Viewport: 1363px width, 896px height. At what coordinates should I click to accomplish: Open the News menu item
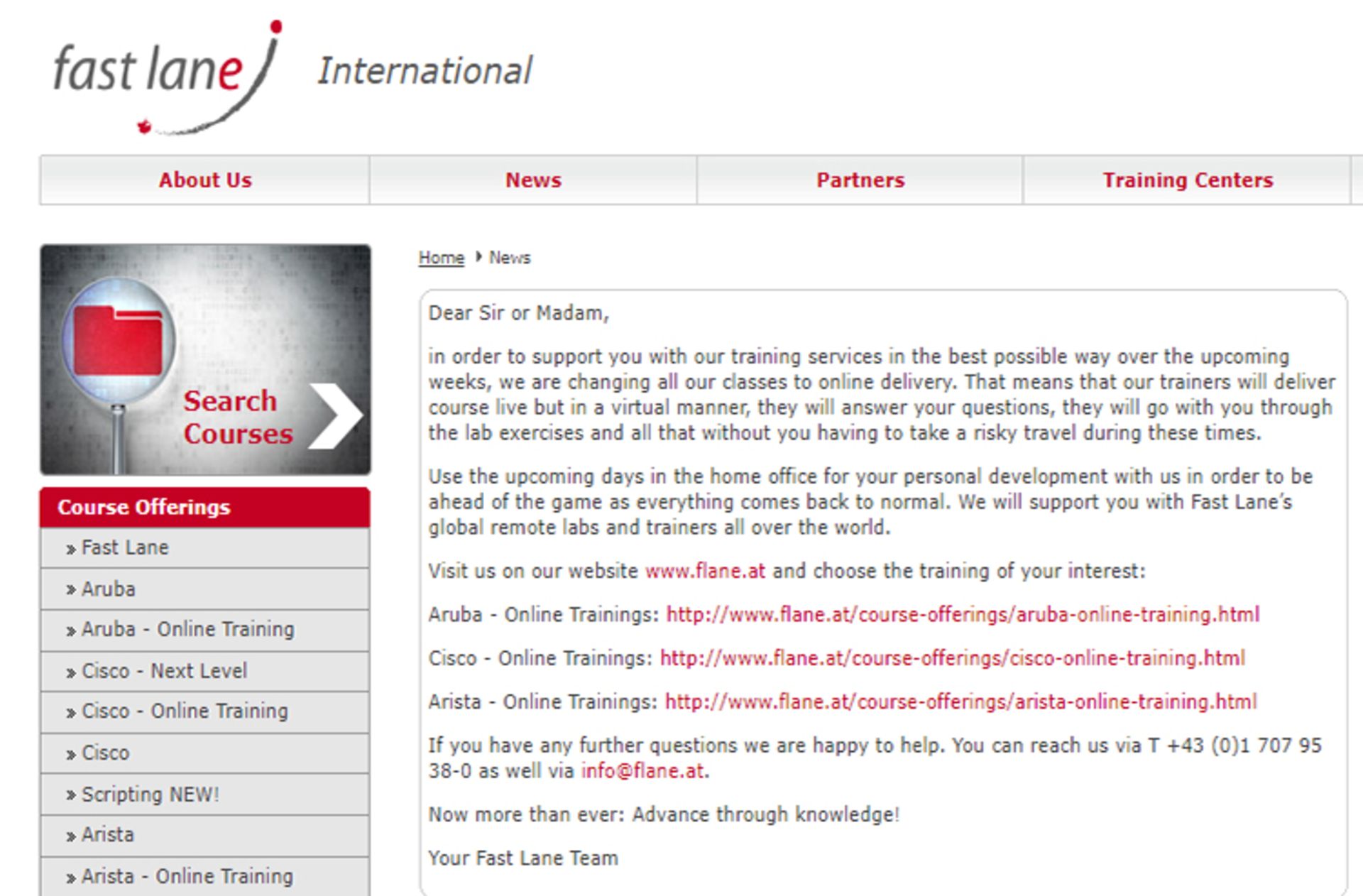click(x=533, y=180)
